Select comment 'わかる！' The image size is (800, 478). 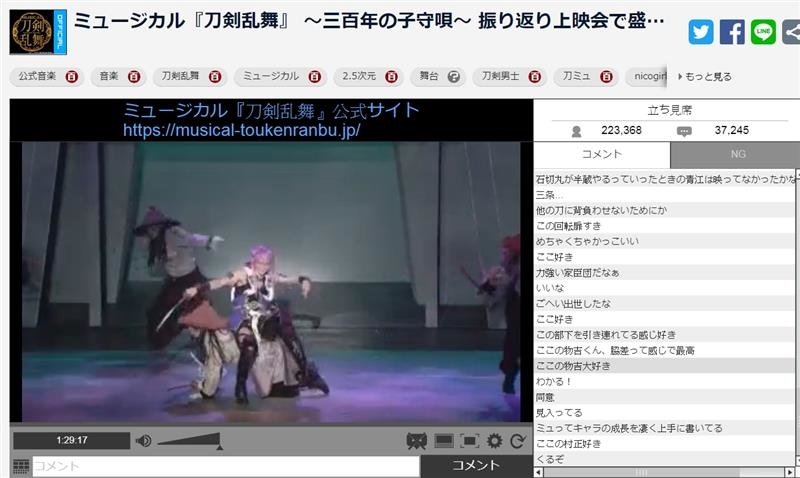664,382
